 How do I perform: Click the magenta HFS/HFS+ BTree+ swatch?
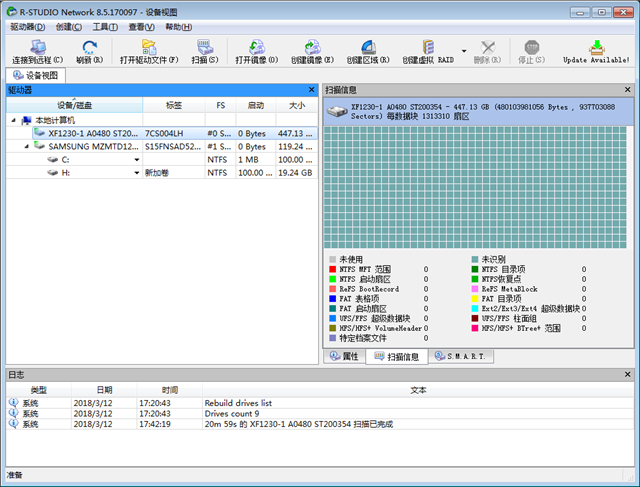click(475, 328)
